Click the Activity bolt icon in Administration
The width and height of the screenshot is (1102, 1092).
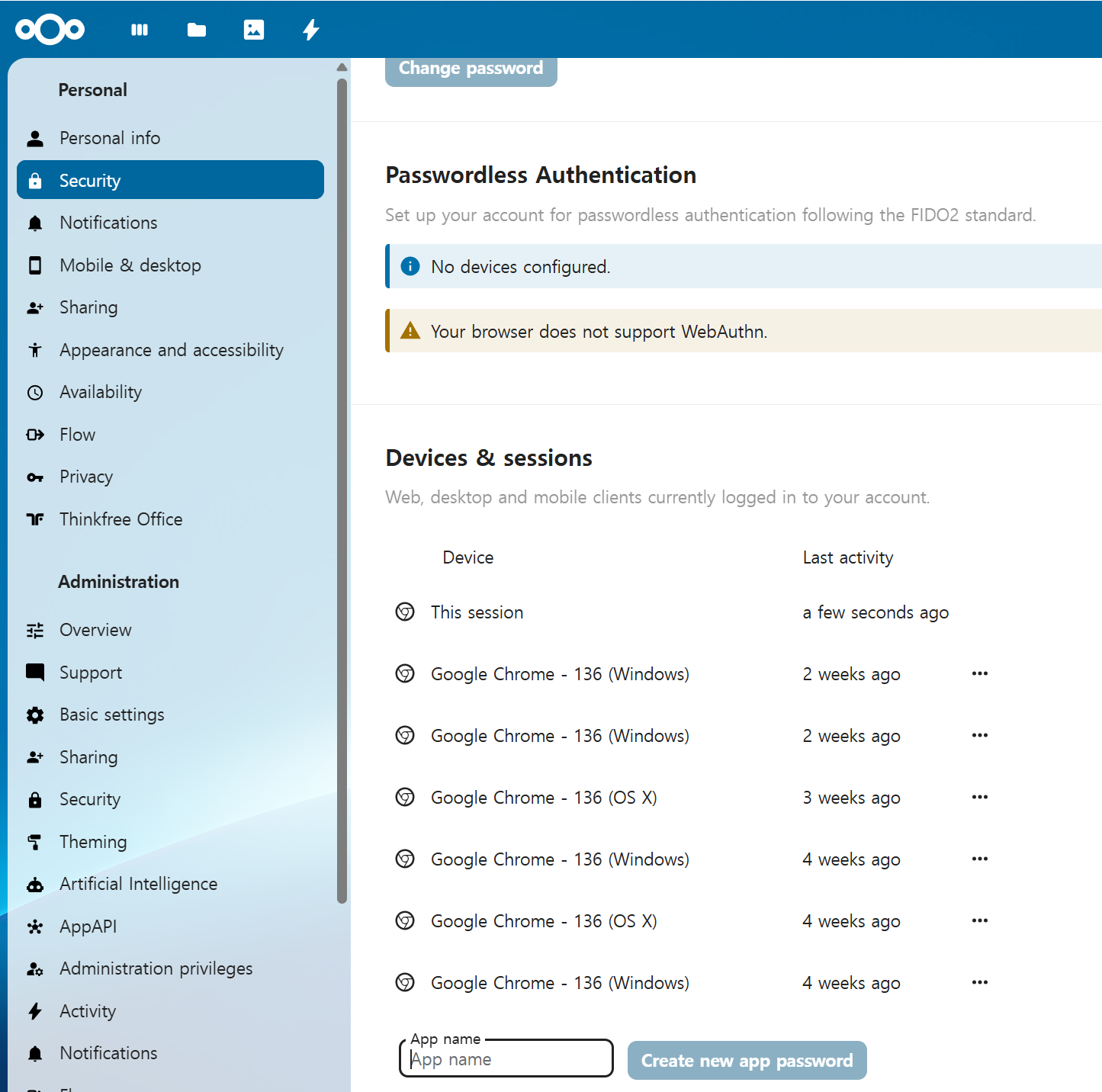(35, 1011)
